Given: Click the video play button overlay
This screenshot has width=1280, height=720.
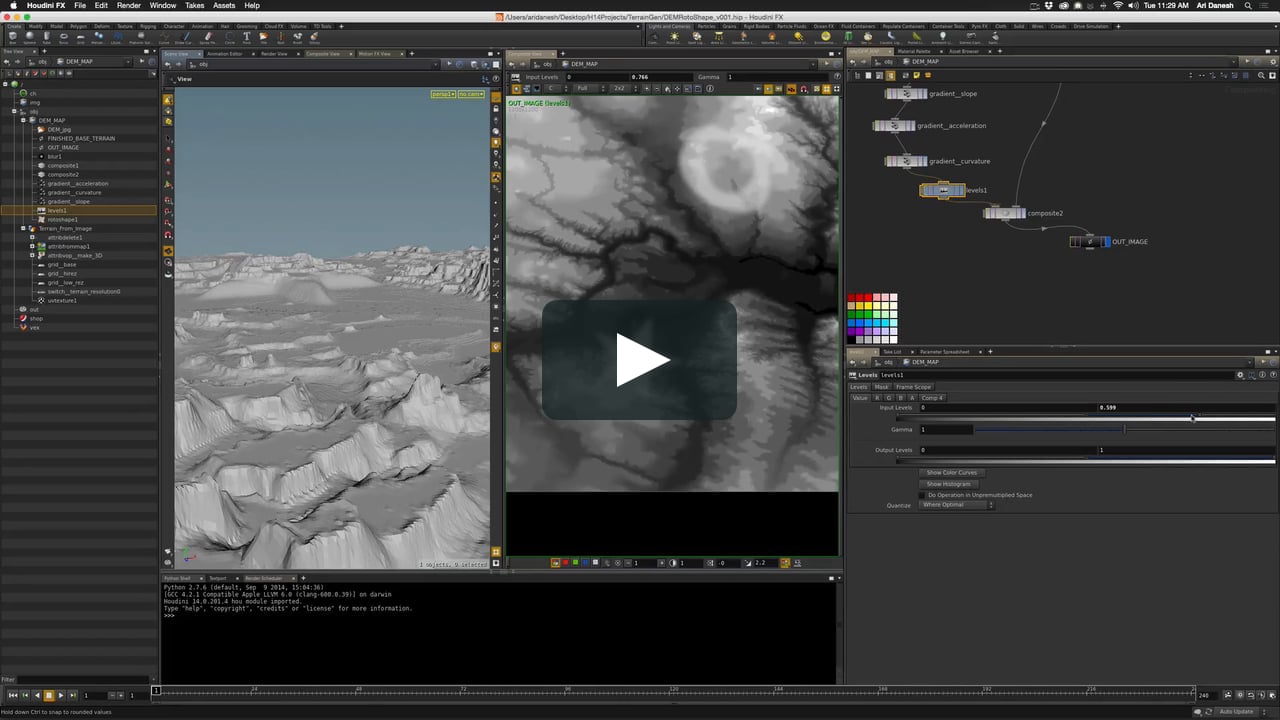Looking at the screenshot, I should [640, 360].
